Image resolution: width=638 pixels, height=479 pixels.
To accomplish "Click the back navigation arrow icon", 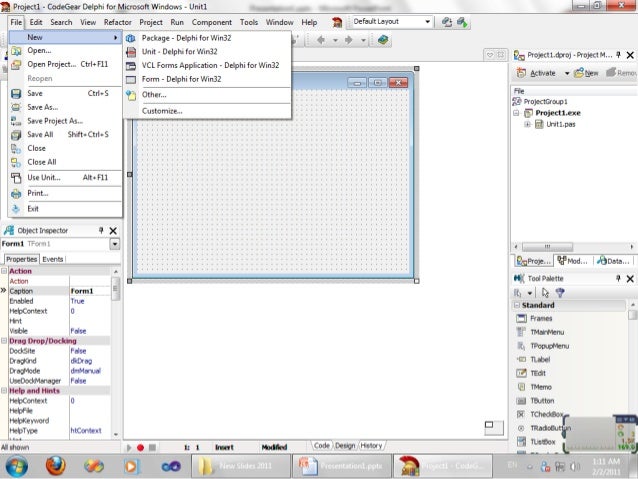I will coord(321,40).
